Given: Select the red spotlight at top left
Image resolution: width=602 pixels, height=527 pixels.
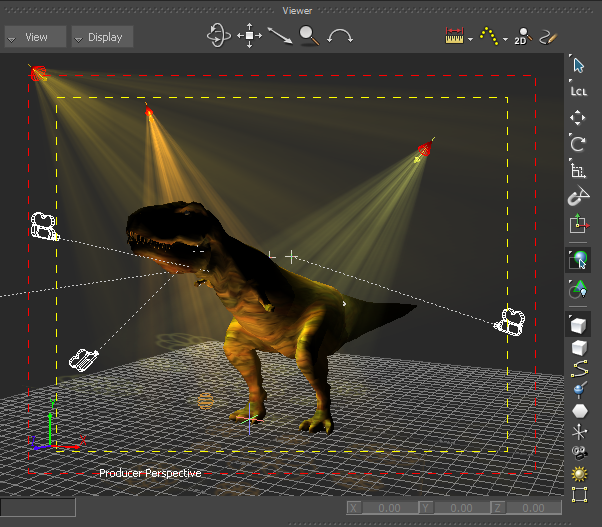Looking at the screenshot, I should pos(38,72).
